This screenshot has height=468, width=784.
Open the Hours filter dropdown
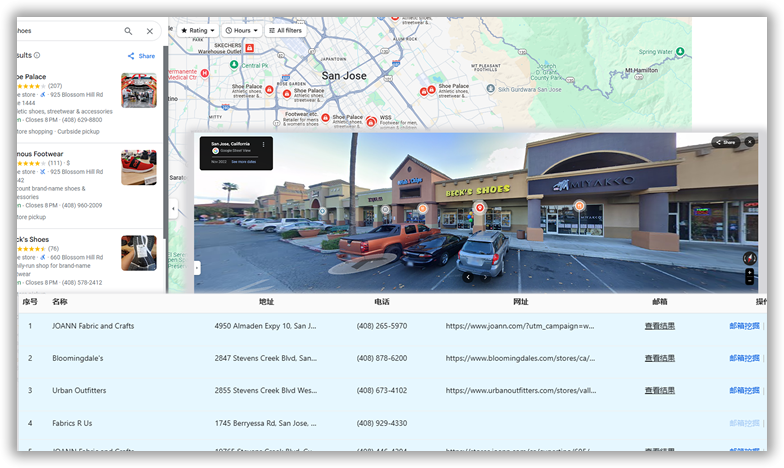pos(242,30)
